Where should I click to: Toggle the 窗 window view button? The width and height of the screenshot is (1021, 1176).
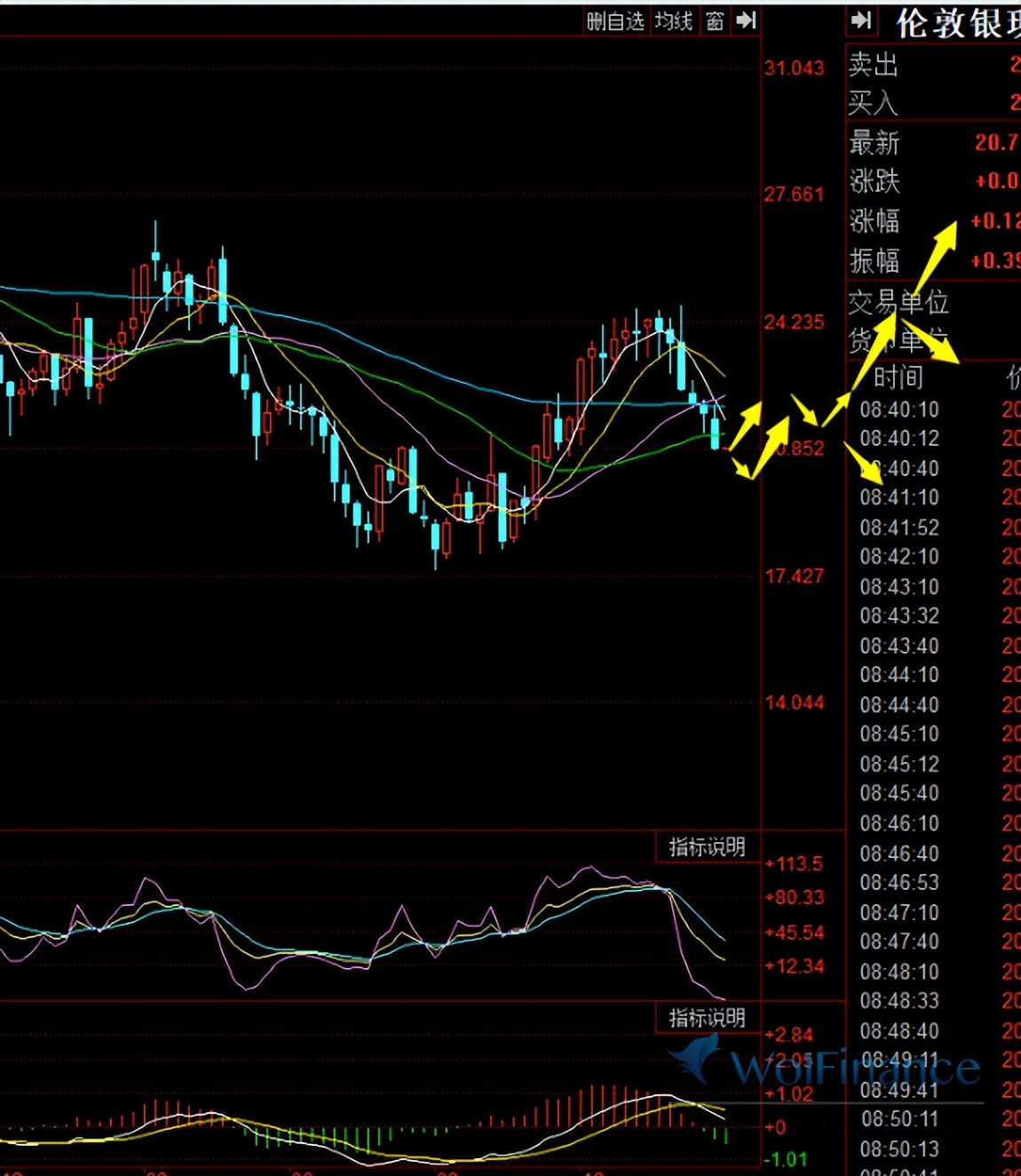715,21
